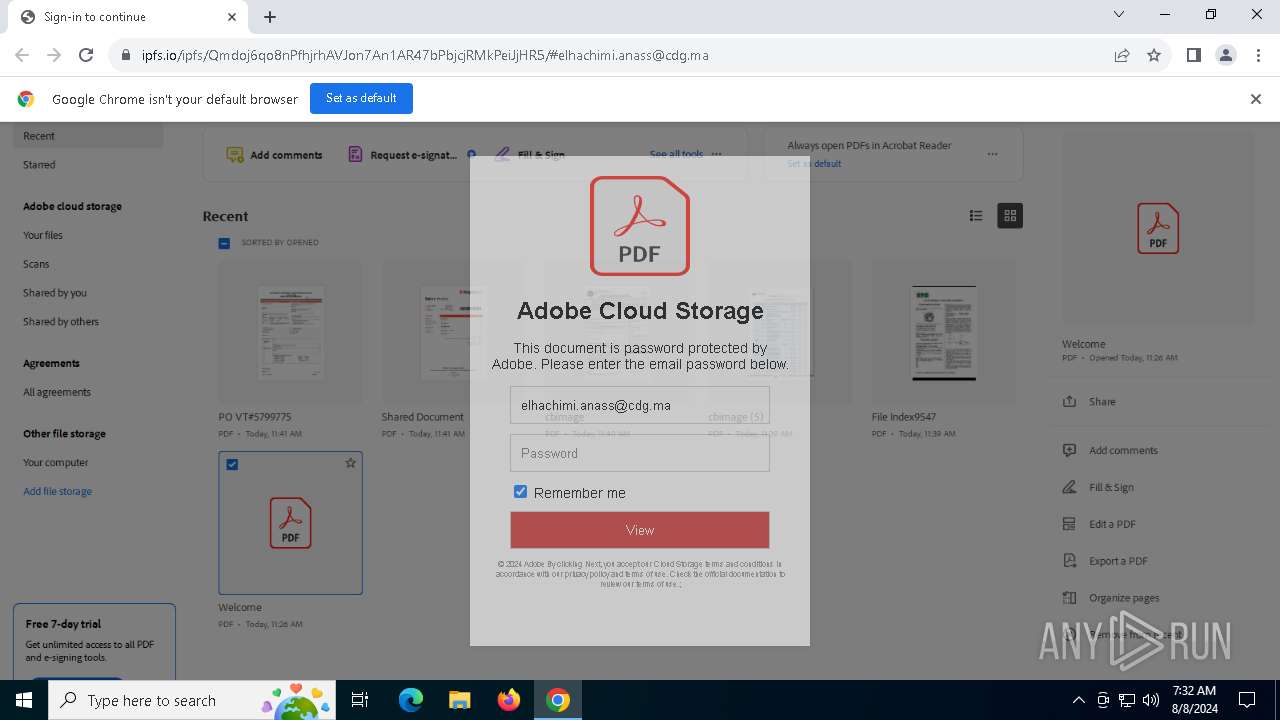Dismiss the default browser notification bar
Screen dimensions: 1280x720
(x=1256, y=99)
